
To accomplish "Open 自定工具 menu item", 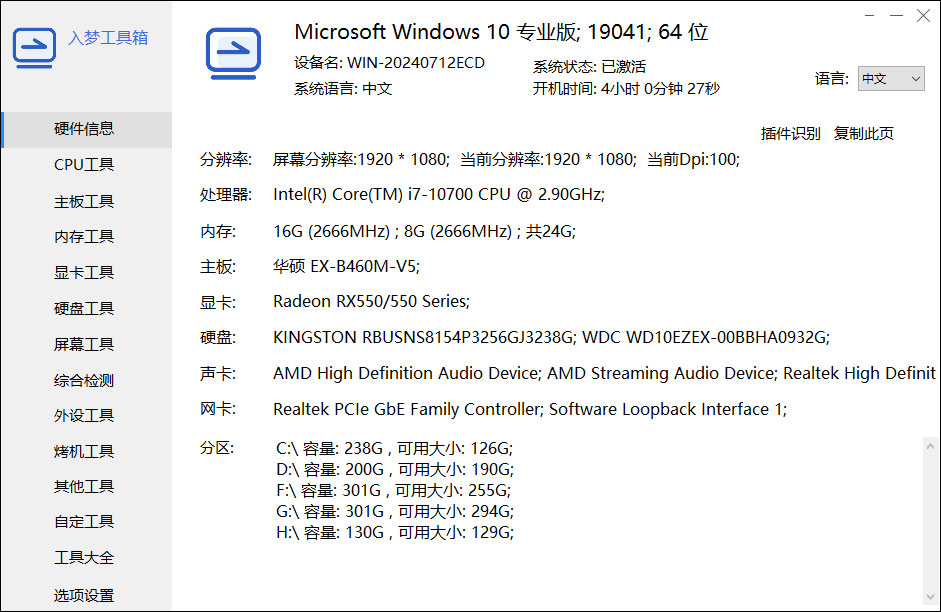I will pyautogui.click(x=84, y=521).
